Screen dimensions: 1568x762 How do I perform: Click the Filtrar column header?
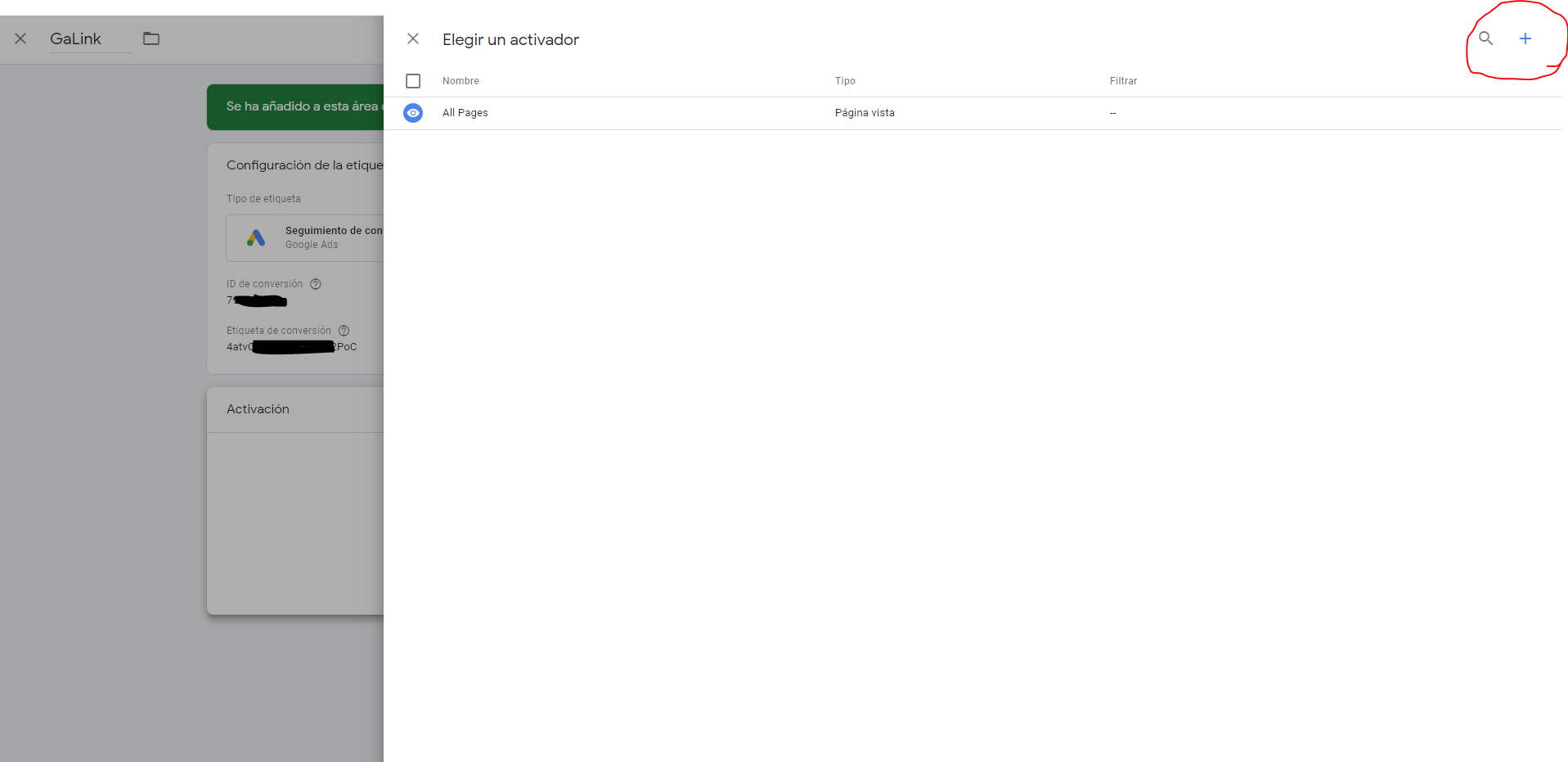tap(1123, 81)
